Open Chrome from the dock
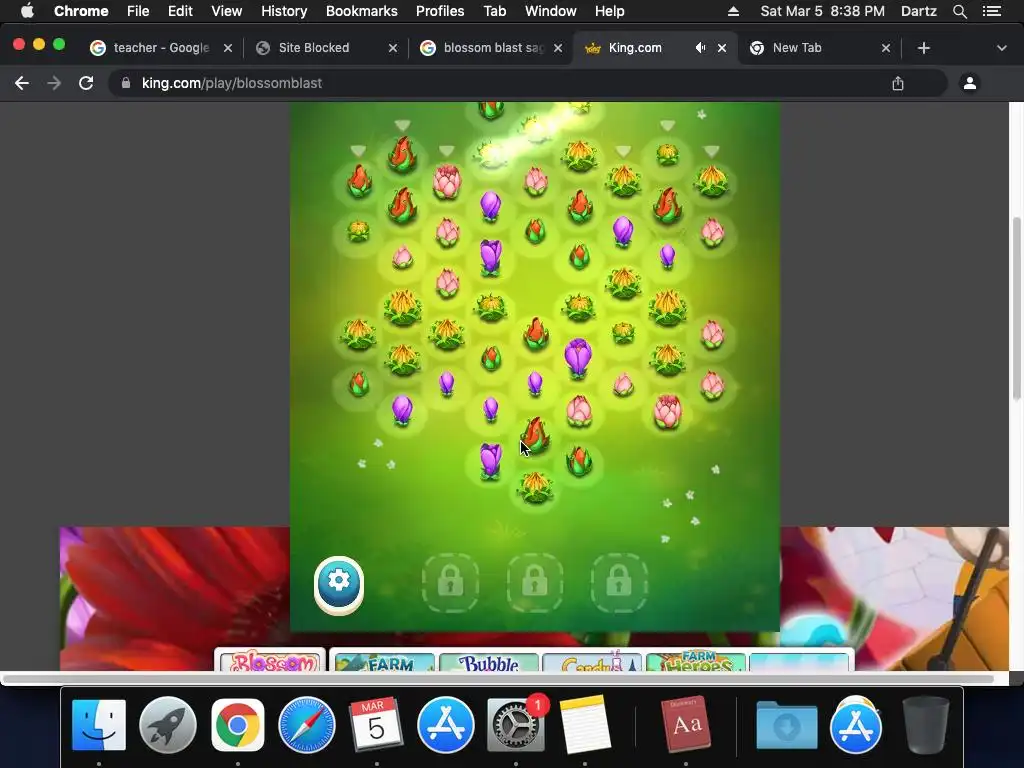Image resolution: width=1024 pixels, height=768 pixels. point(238,725)
